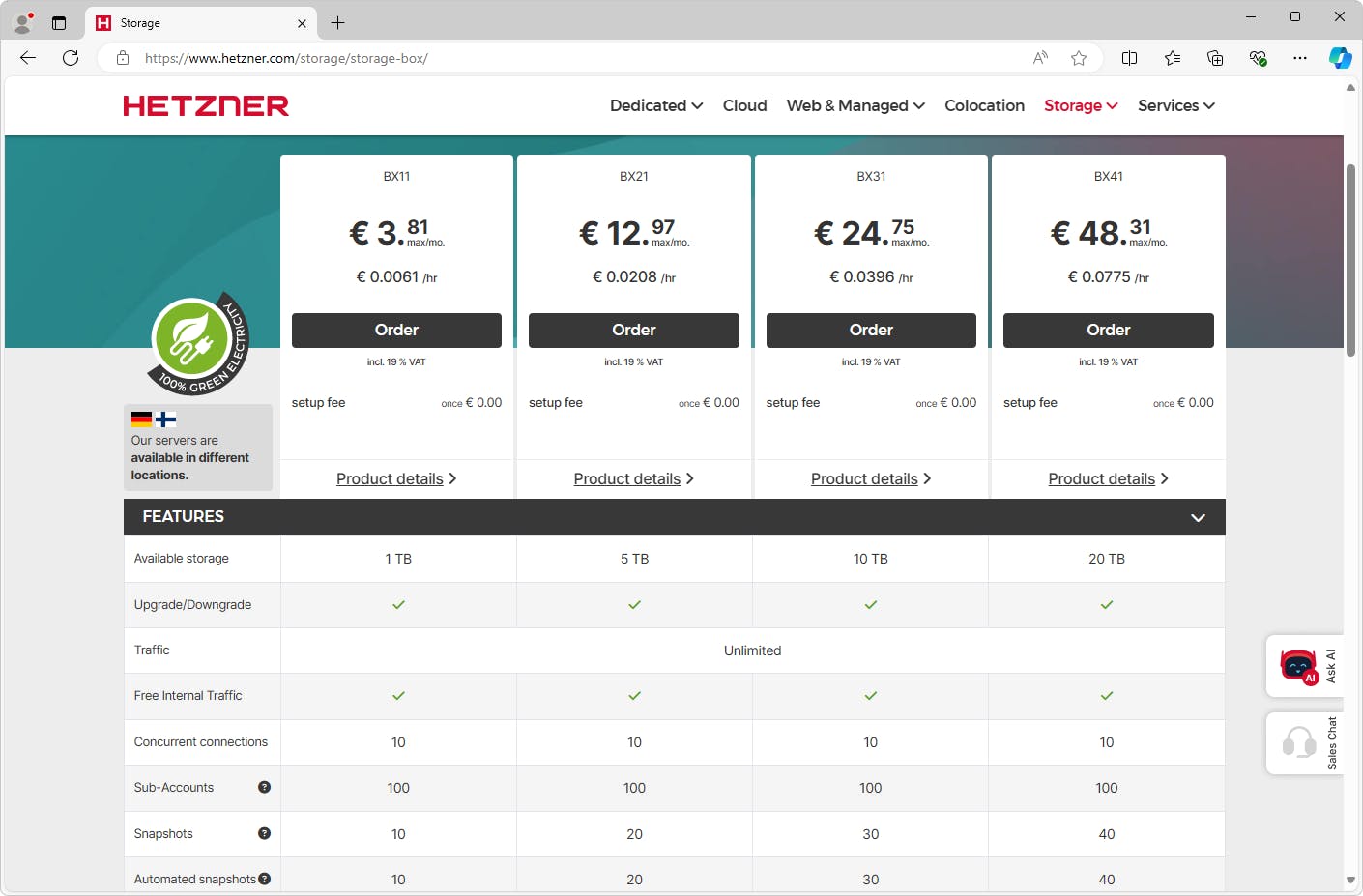Order the BX21 storage box
This screenshot has height=896, width=1363.
point(634,331)
